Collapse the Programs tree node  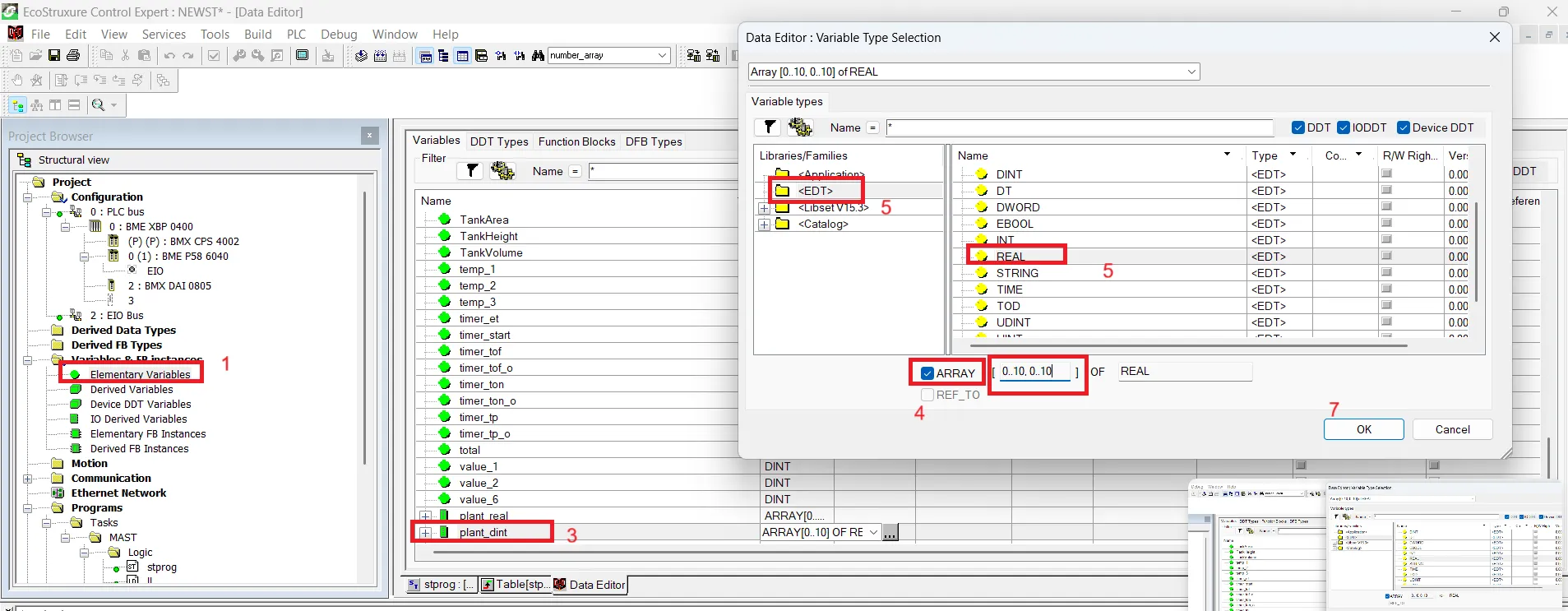27,508
